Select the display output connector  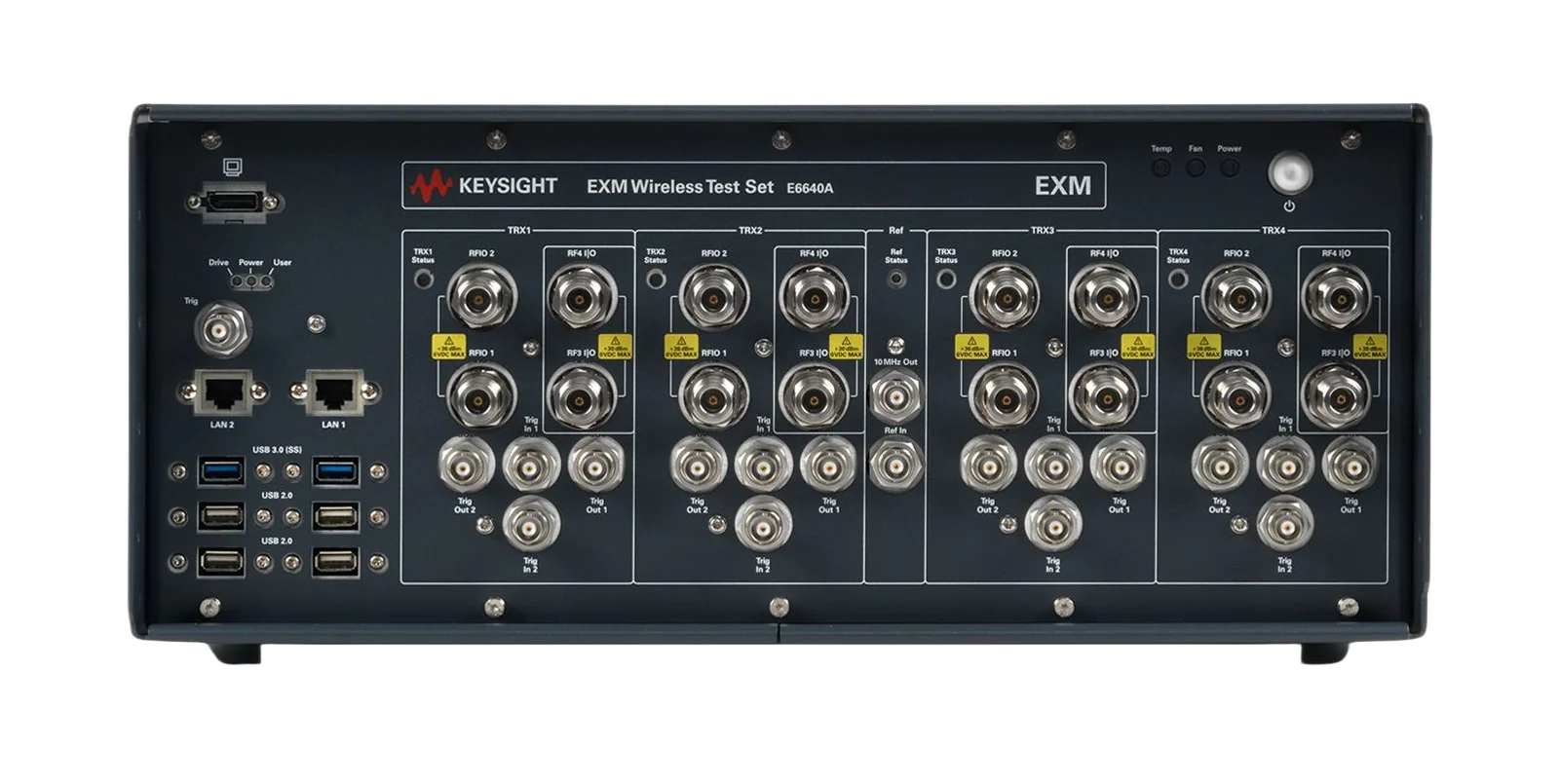[x=235, y=202]
